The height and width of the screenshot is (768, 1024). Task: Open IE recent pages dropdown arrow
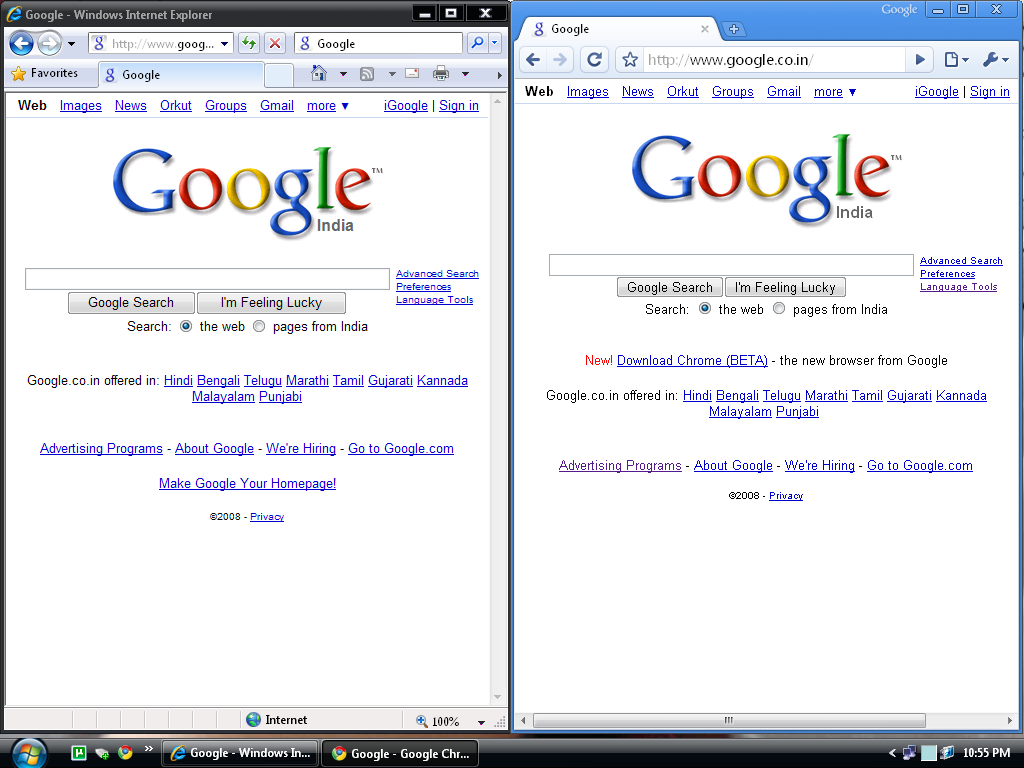click(x=72, y=44)
